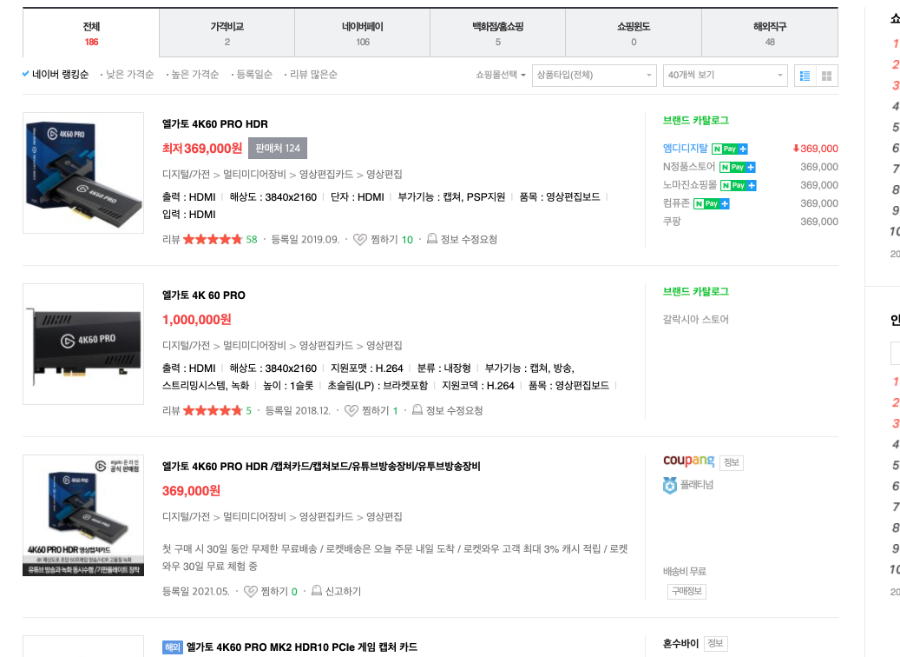The height and width of the screenshot is (657, 900).
Task: Open 40개씩 보기 dropdown
Action: pyautogui.click(x=725, y=75)
